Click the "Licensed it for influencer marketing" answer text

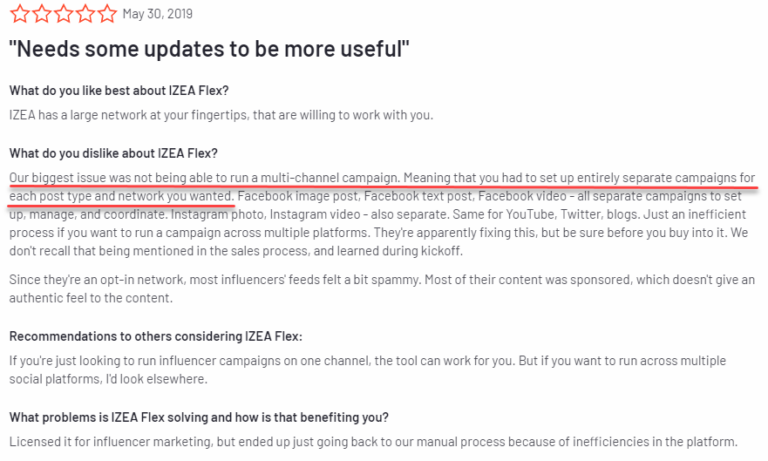coord(373,442)
